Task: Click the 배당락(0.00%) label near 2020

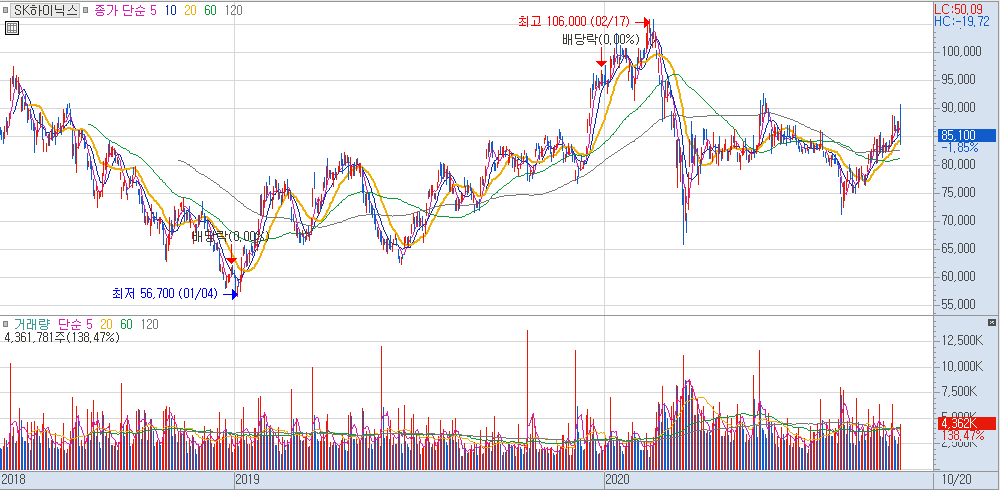Action: [600, 40]
